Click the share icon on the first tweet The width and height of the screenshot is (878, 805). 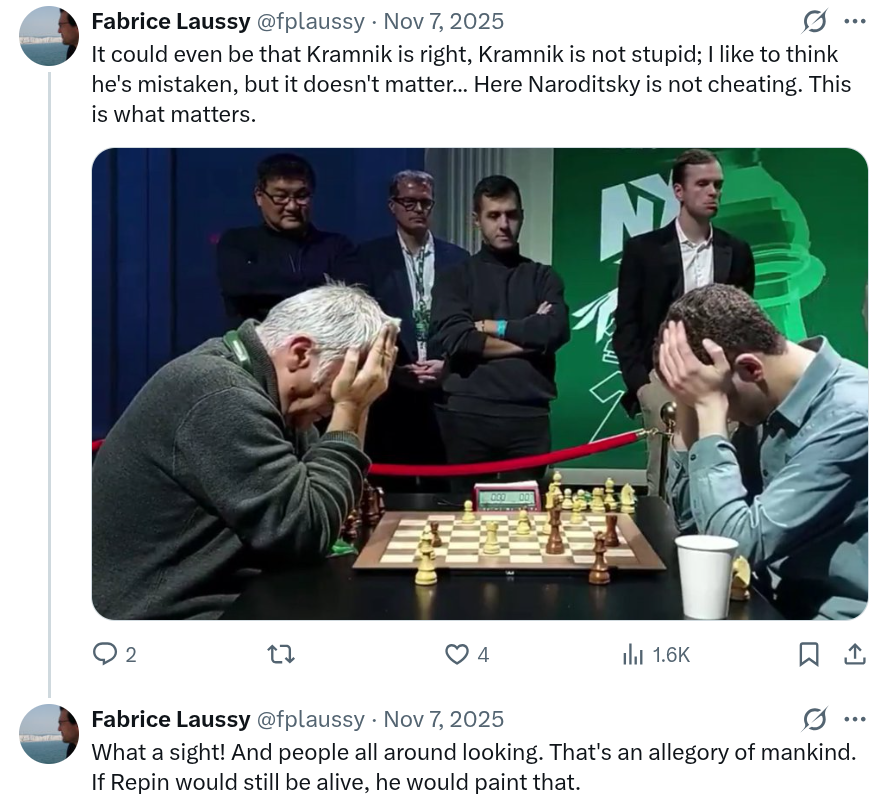coord(855,654)
